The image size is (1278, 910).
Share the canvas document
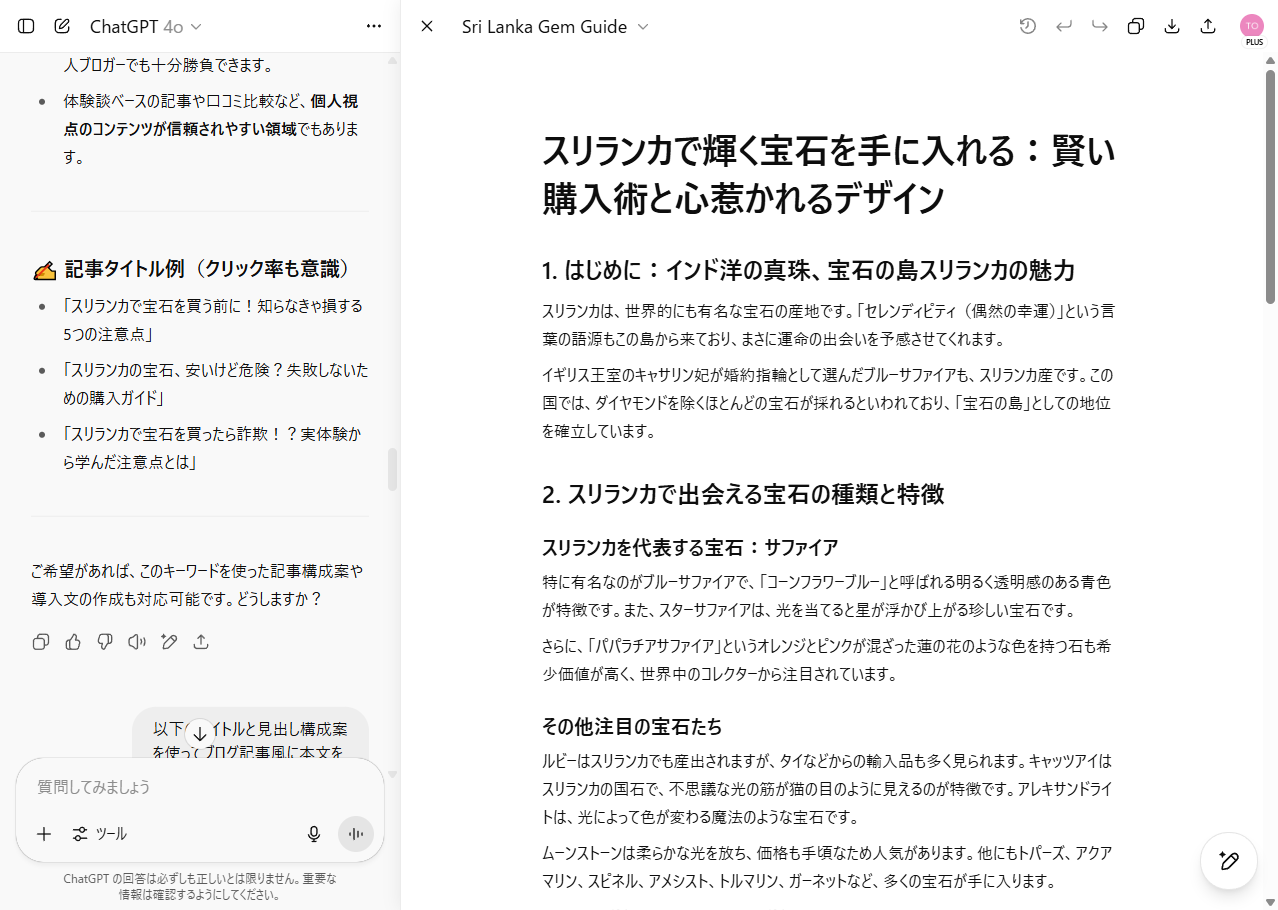(x=1208, y=26)
